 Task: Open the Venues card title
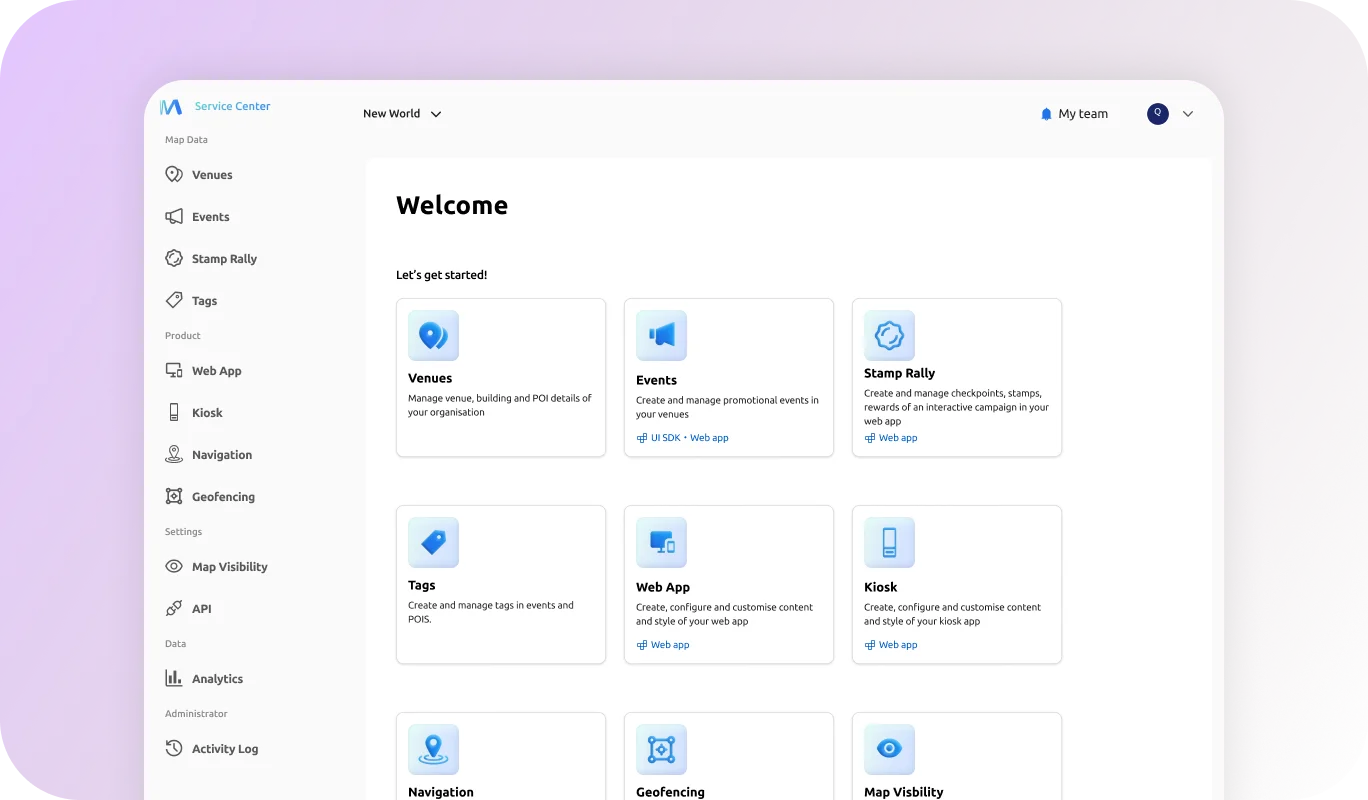point(430,378)
